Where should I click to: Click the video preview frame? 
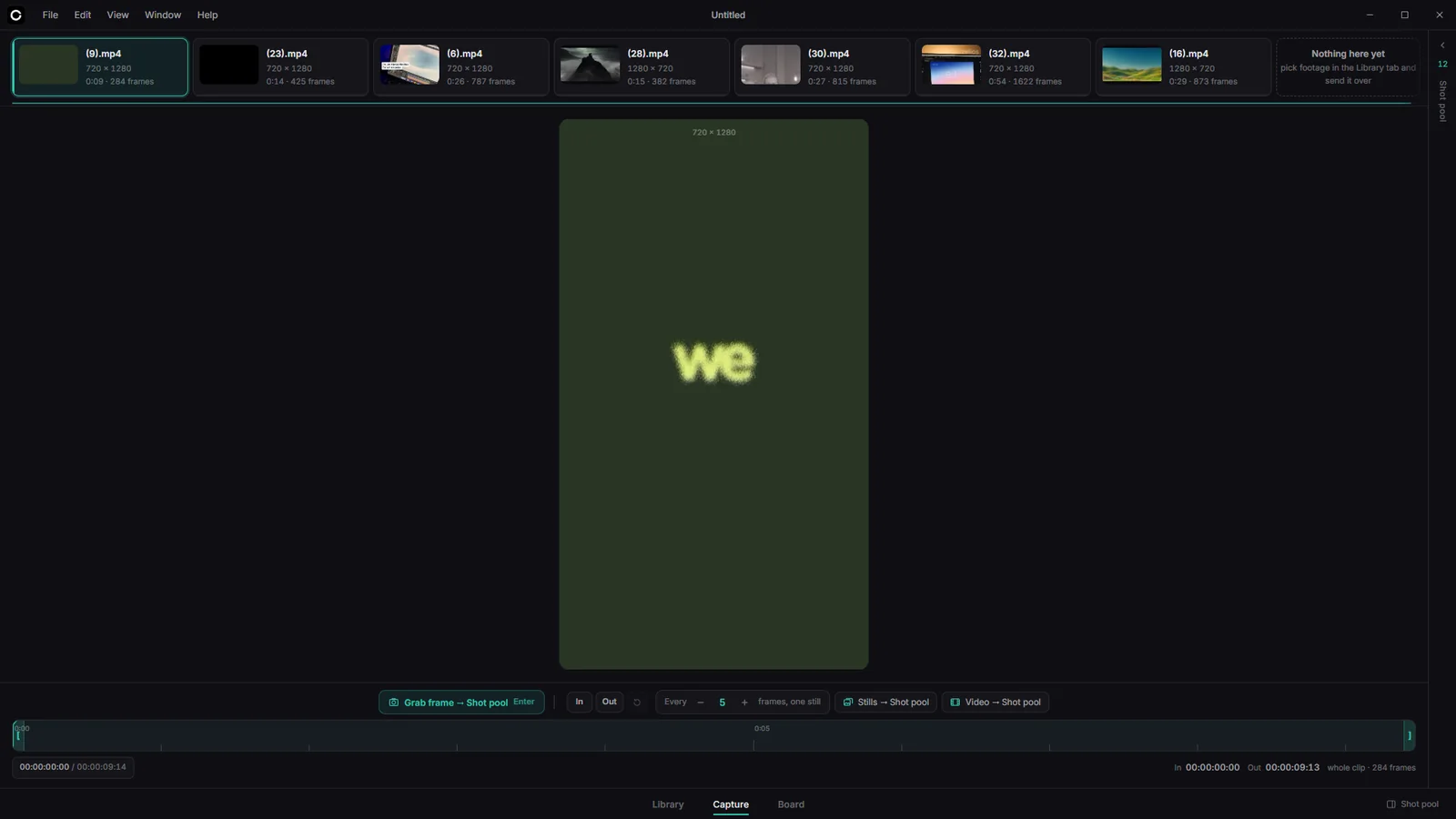pyautogui.click(x=713, y=394)
